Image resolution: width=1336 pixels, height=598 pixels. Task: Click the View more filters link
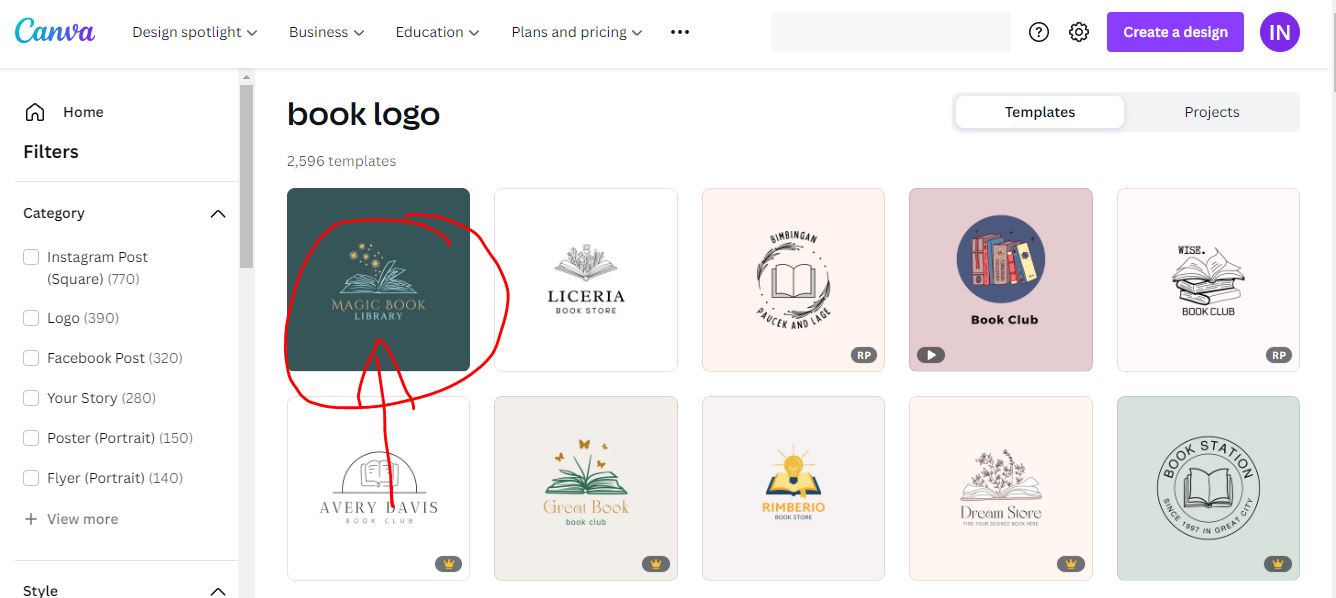[70, 518]
